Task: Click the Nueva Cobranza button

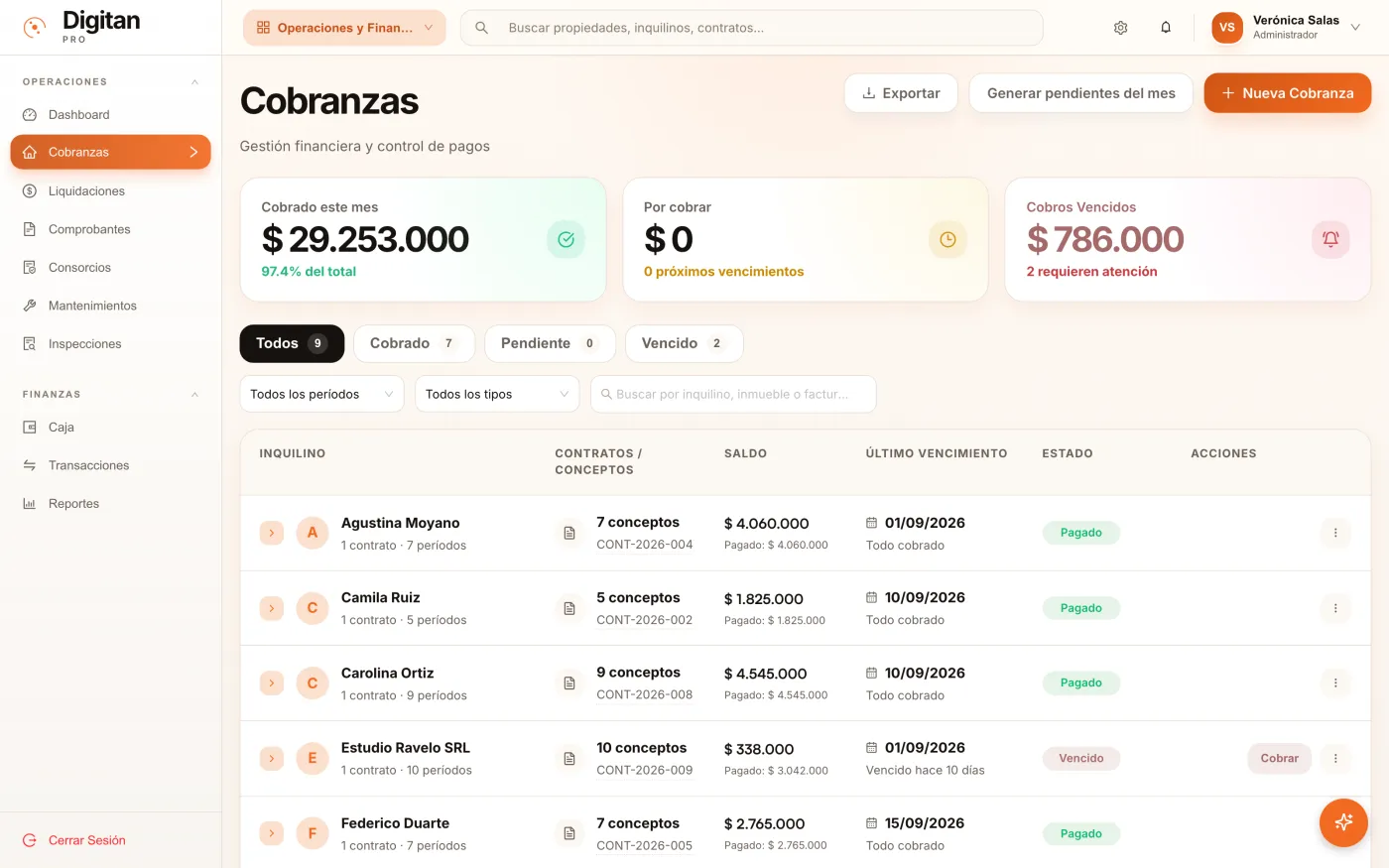Action: [1287, 93]
